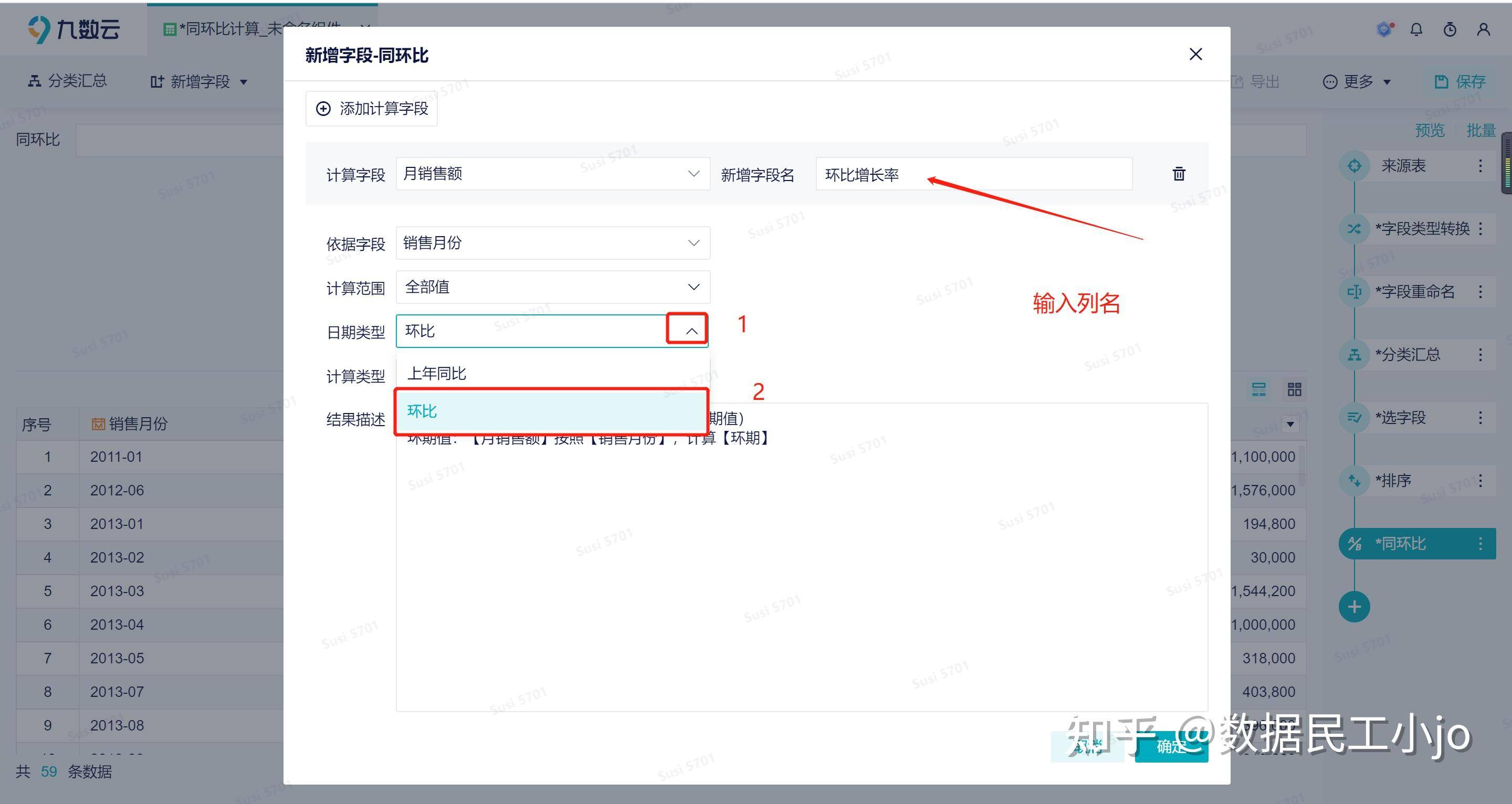Open options for 排序 step
Viewport: 1512px width, 804px height.
[x=1480, y=481]
